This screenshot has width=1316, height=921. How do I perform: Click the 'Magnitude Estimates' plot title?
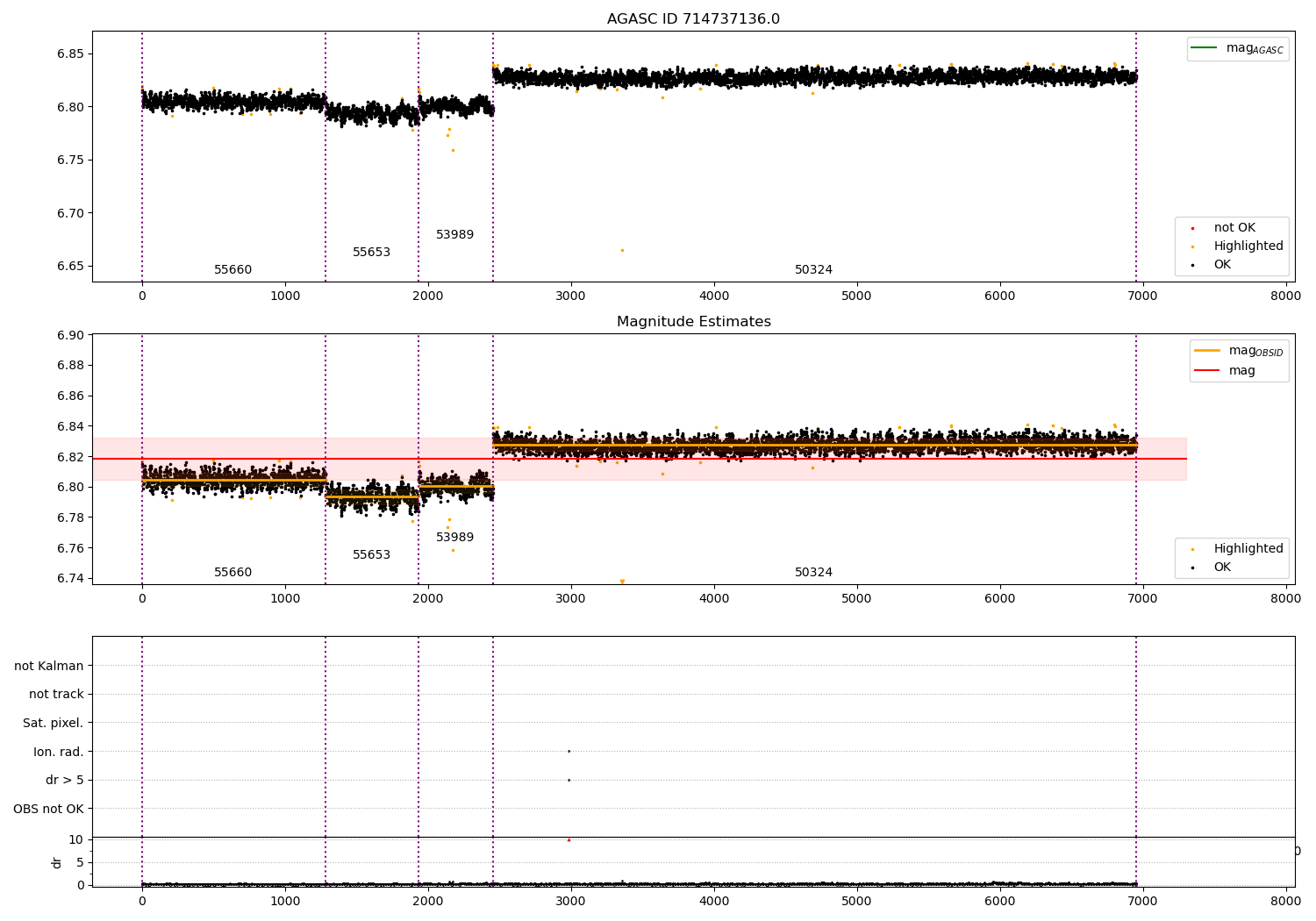[x=693, y=322]
